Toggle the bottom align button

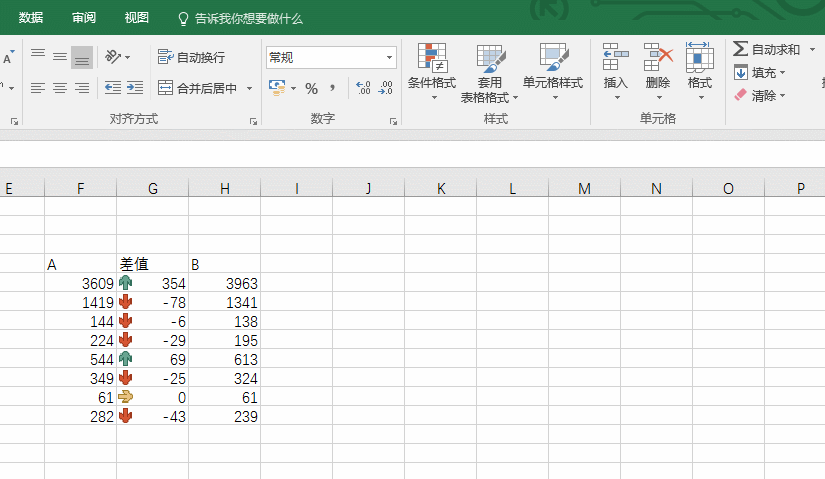82,58
